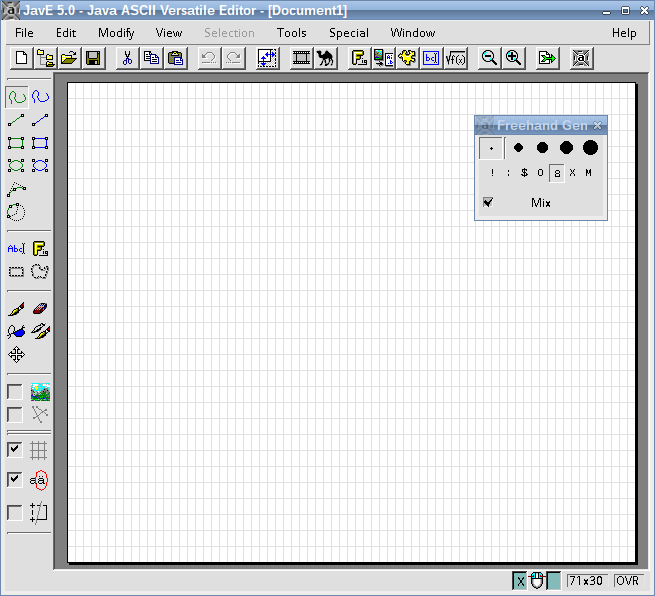
Task: Select the Move tool with four arrows
Action: click(16, 355)
